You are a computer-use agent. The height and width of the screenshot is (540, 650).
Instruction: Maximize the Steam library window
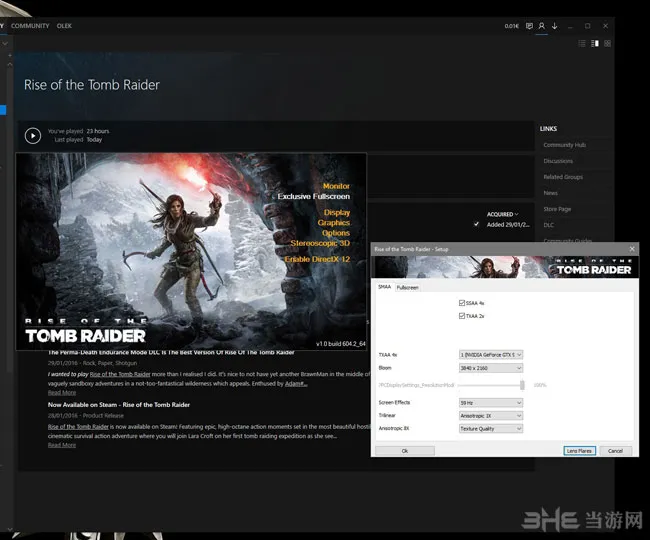587,26
